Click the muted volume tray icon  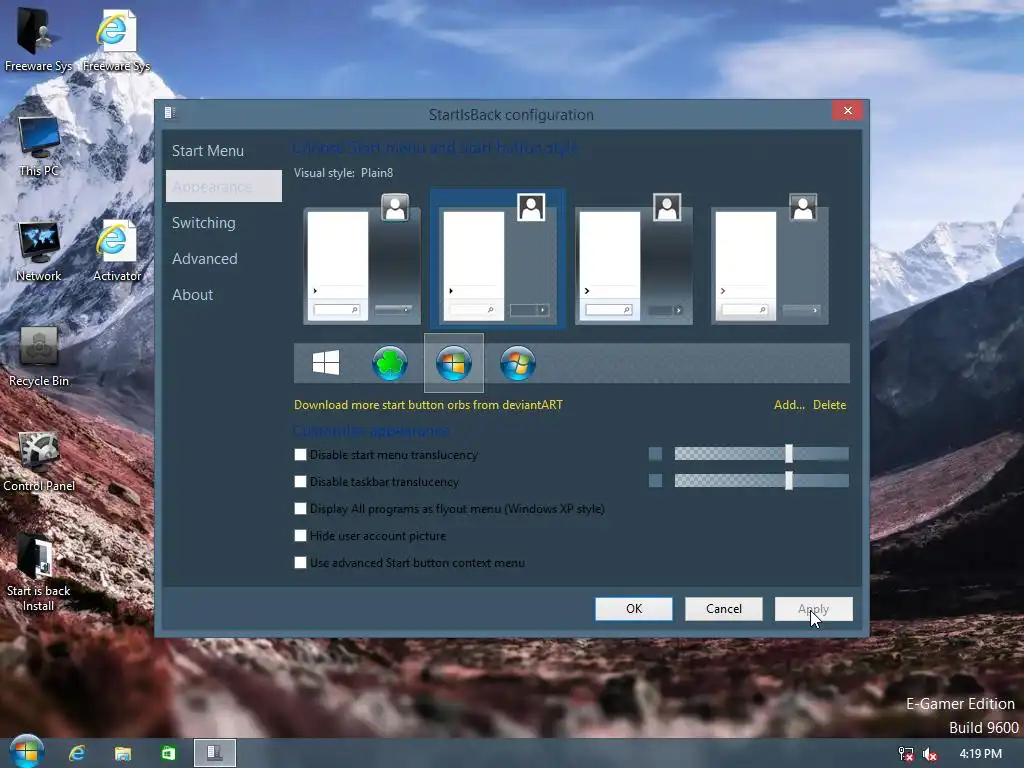tap(930, 754)
